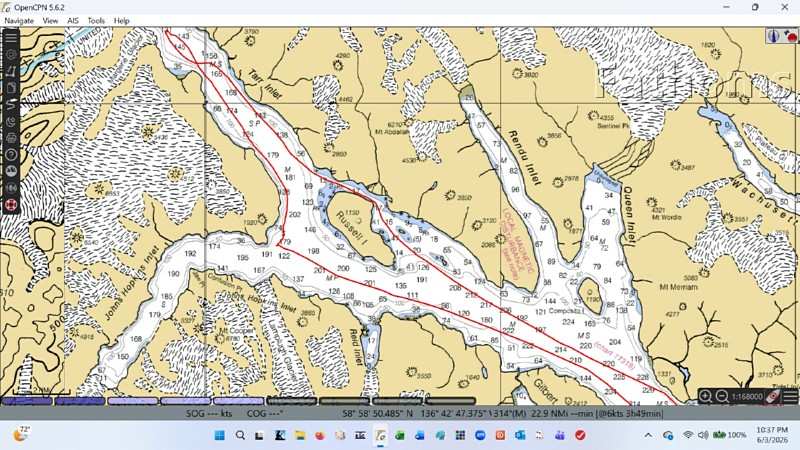The width and height of the screenshot is (800, 450).
Task: Click the (chart 17318) magenta label
Action: coord(614,356)
